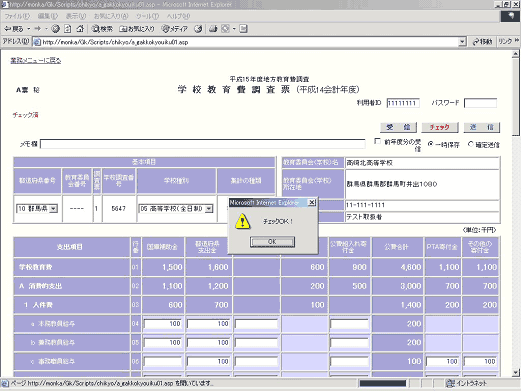
Task: Open the Favorites (お気に入り) menu
Action: (111, 16)
